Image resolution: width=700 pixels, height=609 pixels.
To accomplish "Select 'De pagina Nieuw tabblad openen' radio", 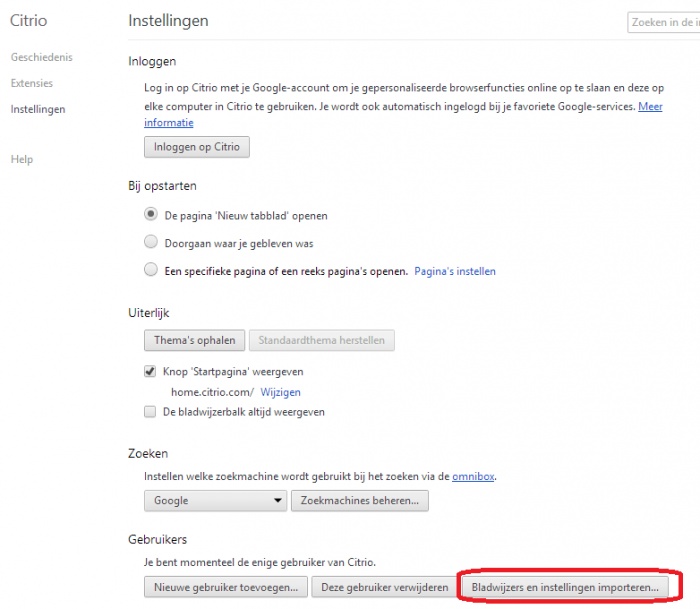I will click(x=151, y=214).
